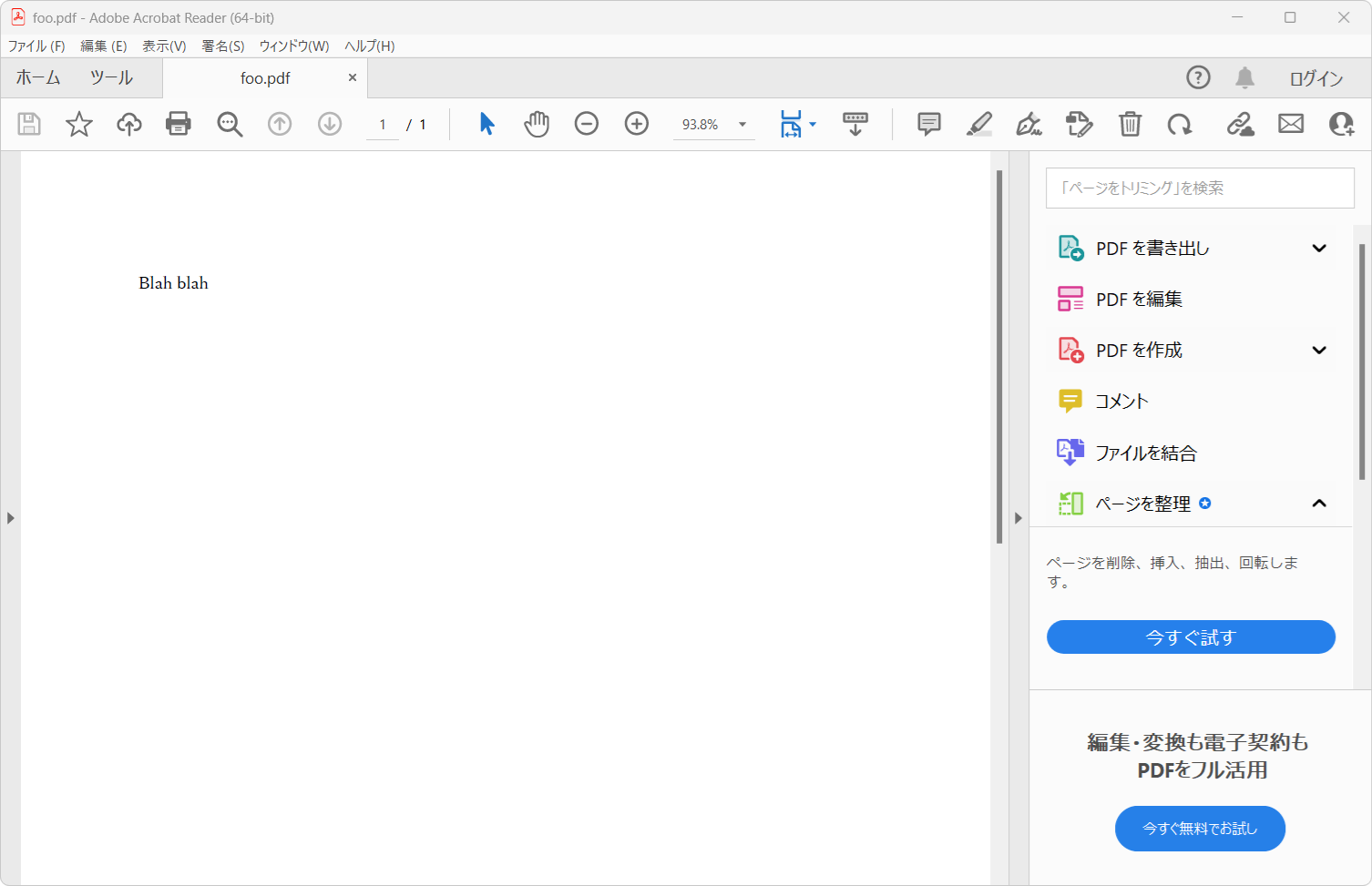Open the ファイル(F) menu
Viewport: 1372px width, 886px height.
coord(36,46)
